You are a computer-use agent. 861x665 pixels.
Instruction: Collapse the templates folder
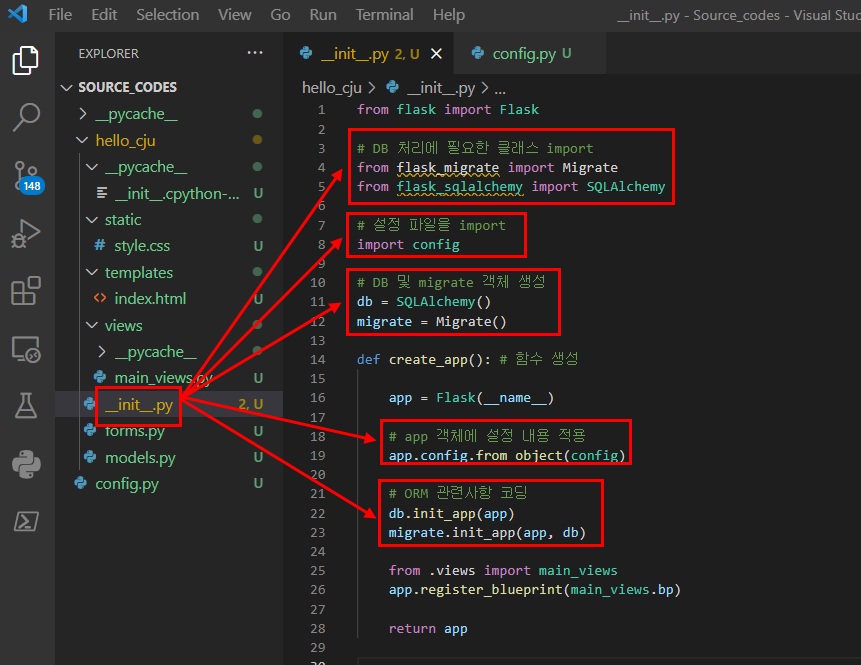click(92, 272)
